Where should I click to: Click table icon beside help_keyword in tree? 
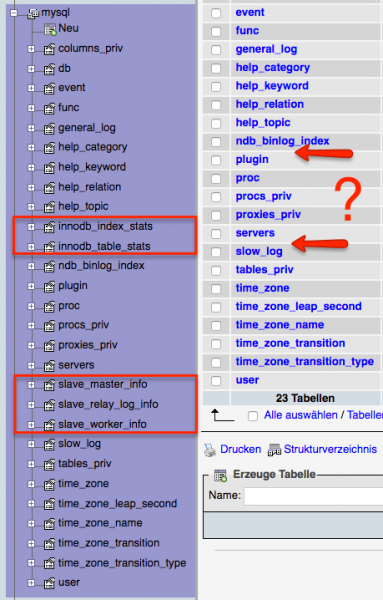point(49,168)
